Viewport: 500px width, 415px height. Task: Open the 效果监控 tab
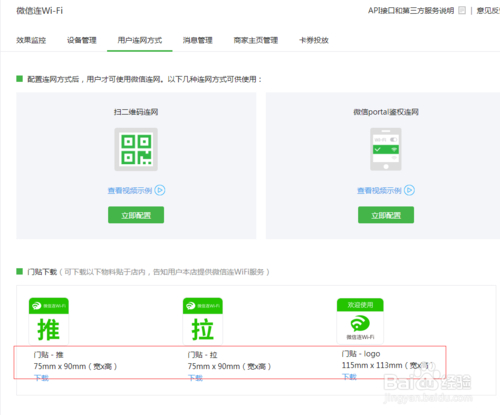coord(31,40)
